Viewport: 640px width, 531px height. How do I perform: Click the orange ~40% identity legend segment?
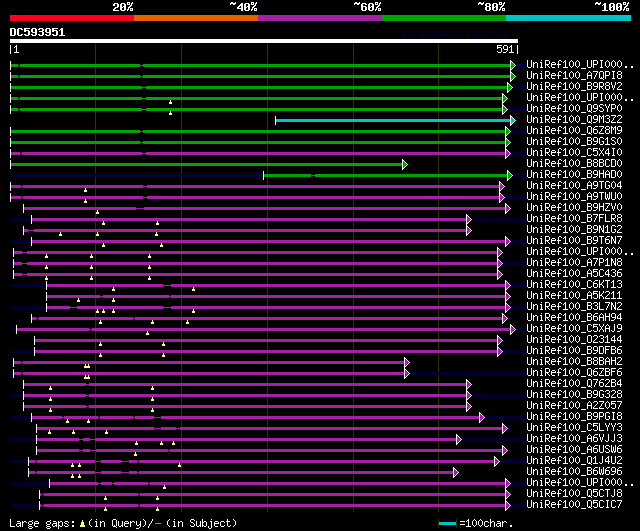pyautogui.click(x=196, y=18)
